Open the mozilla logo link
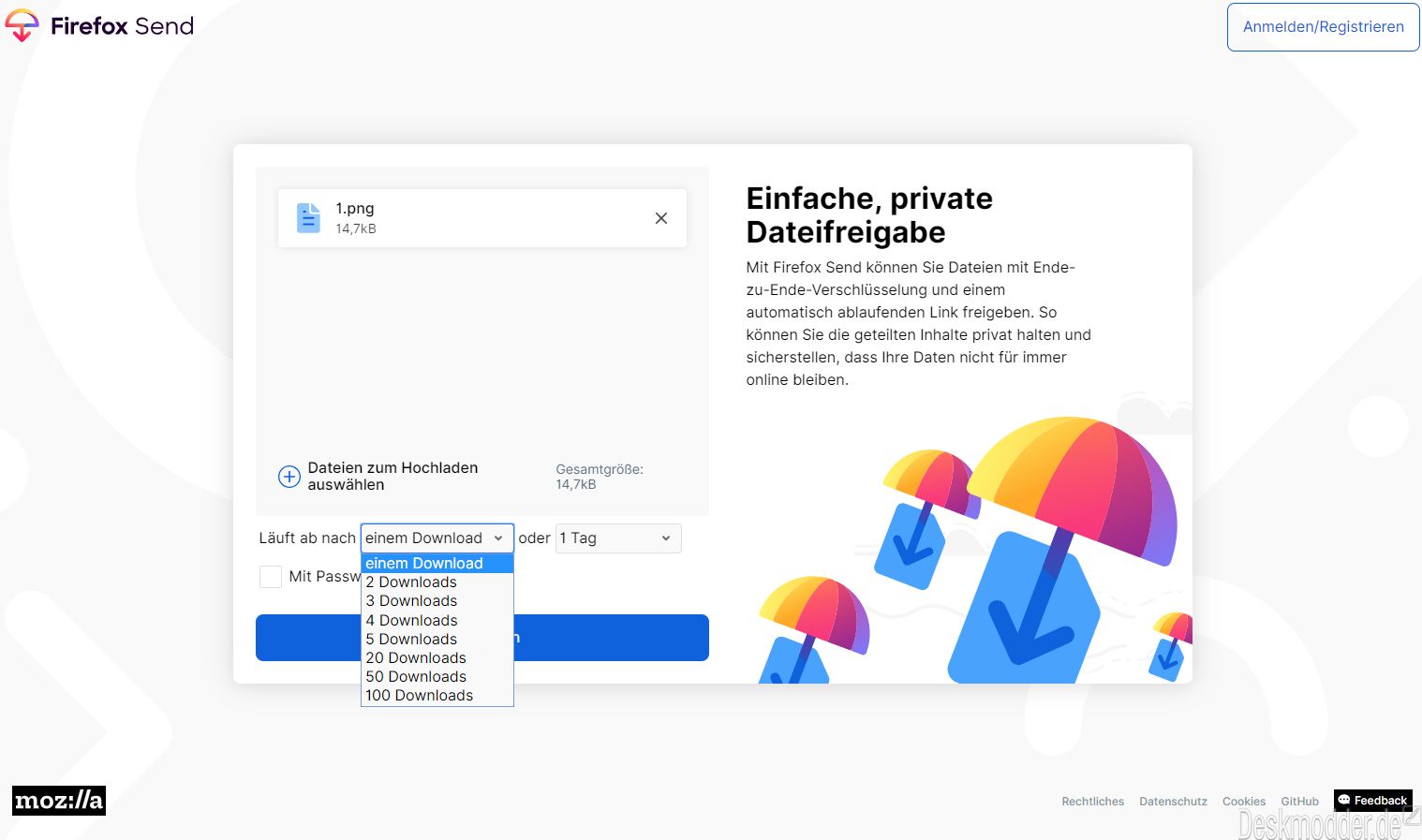 pyautogui.click(x=59, y=801)
